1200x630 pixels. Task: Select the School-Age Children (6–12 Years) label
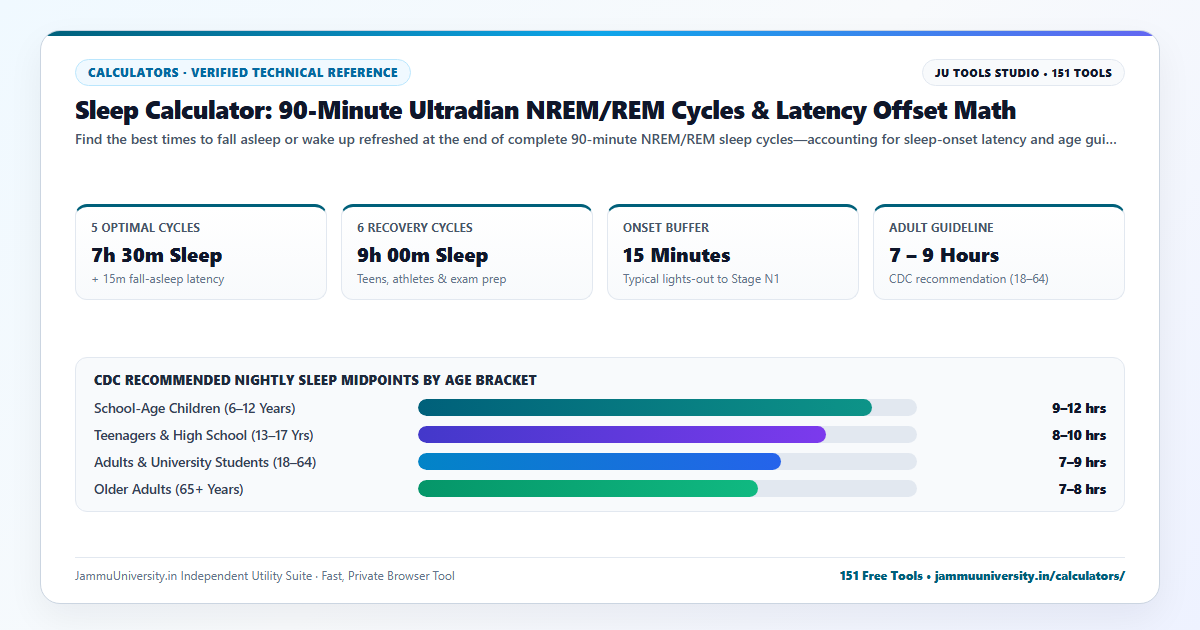pyautogui.click(x=195, y=408)
